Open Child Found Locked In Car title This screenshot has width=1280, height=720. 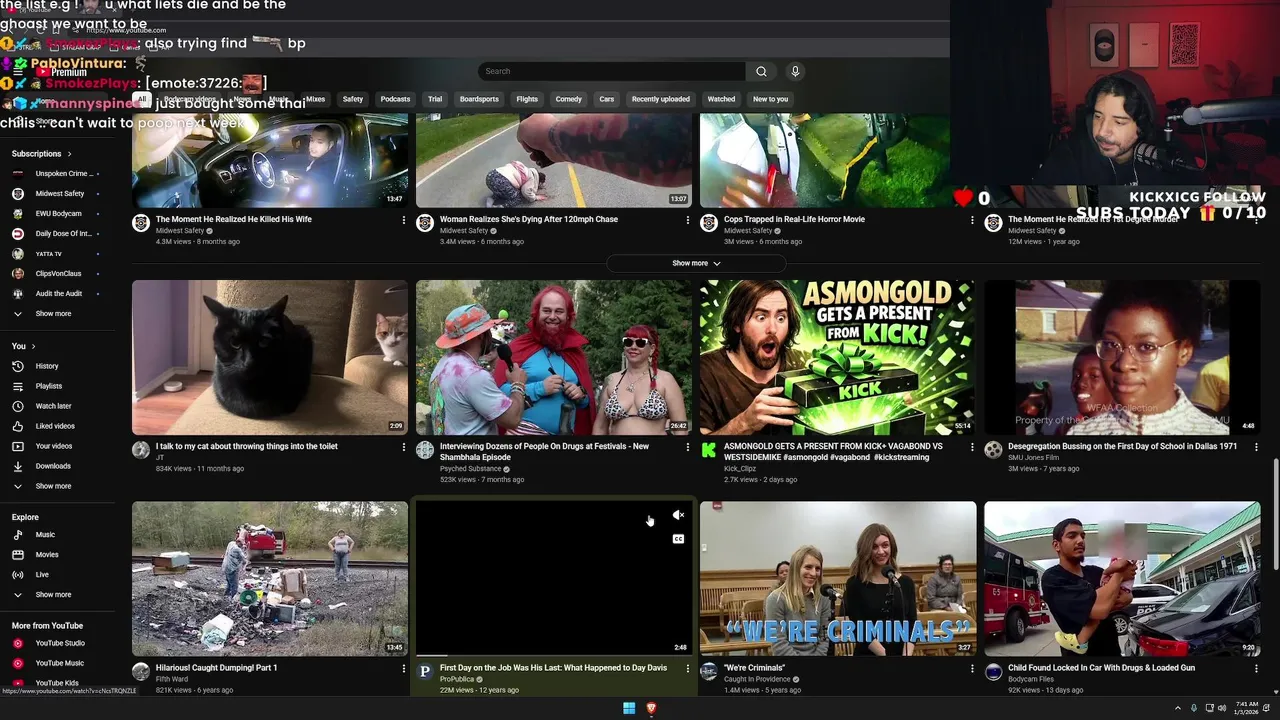point(1101,668)
